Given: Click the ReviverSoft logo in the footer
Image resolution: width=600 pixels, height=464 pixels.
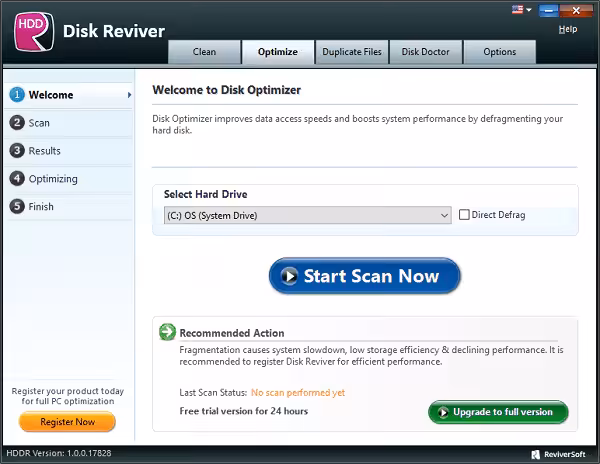Looking at the screenshot, I should 558,453.
